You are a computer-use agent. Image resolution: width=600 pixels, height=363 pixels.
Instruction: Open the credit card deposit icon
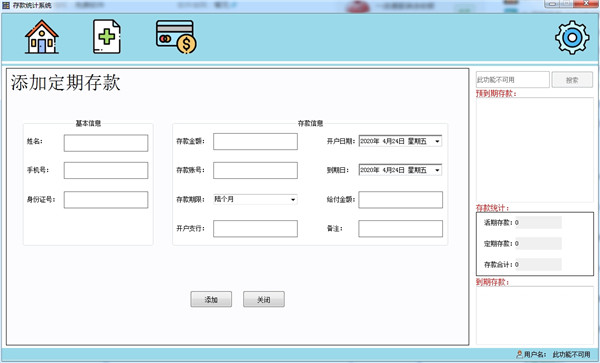pos(176,37)
